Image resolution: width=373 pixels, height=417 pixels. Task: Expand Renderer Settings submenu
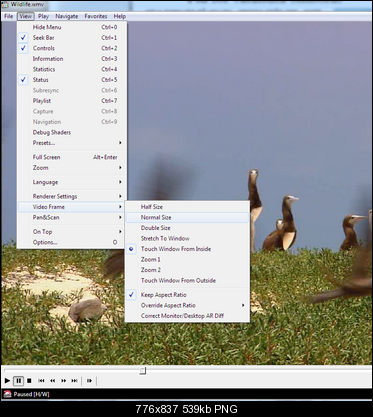(72, 196)
